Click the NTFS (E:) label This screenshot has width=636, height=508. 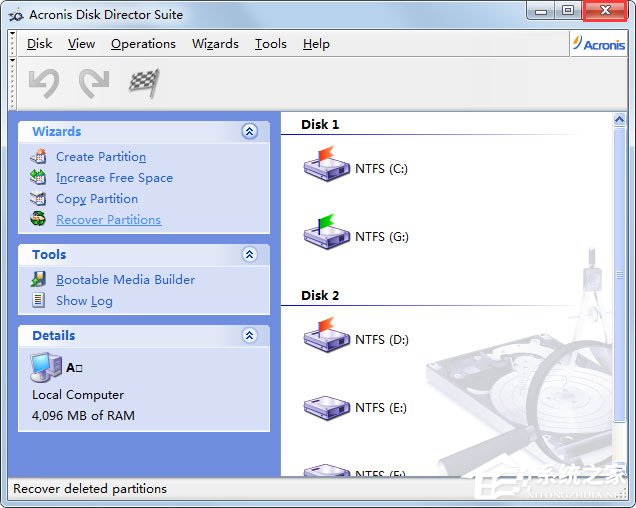[x=381, y=407]
